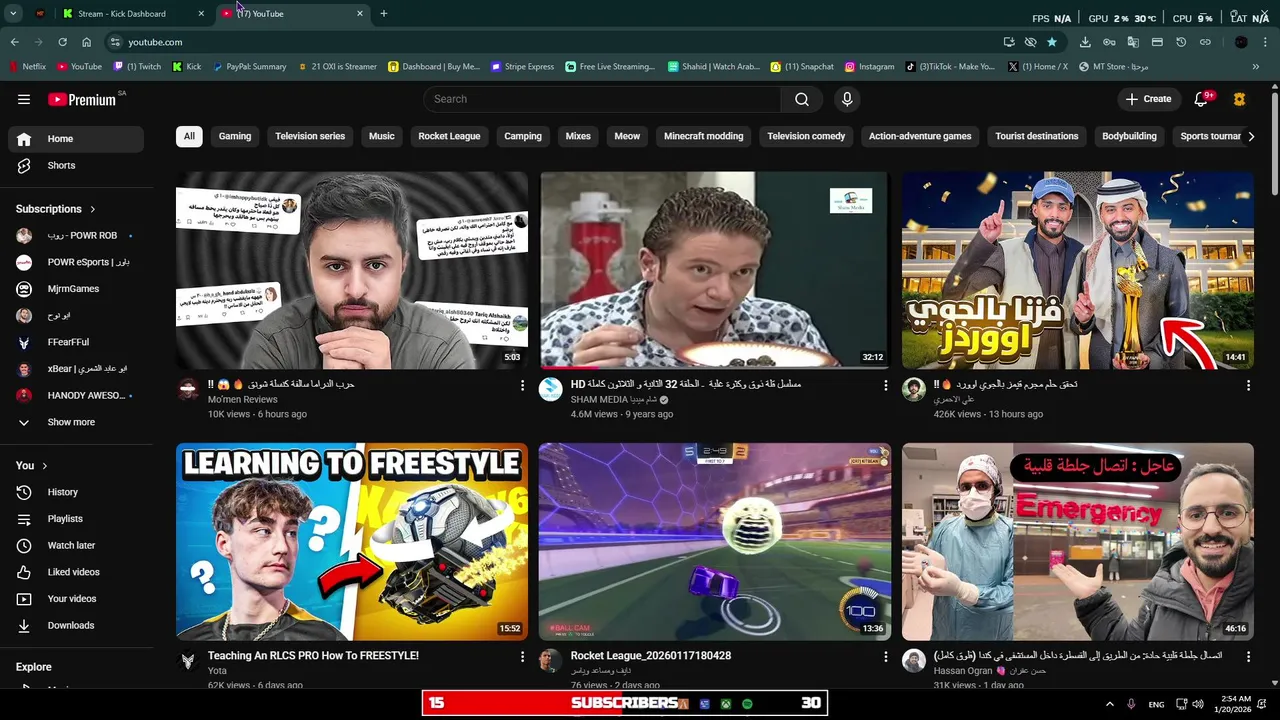Select the Tourist destinations chip
This screenshot has height=720, width=1280.
click(1037, 136)
